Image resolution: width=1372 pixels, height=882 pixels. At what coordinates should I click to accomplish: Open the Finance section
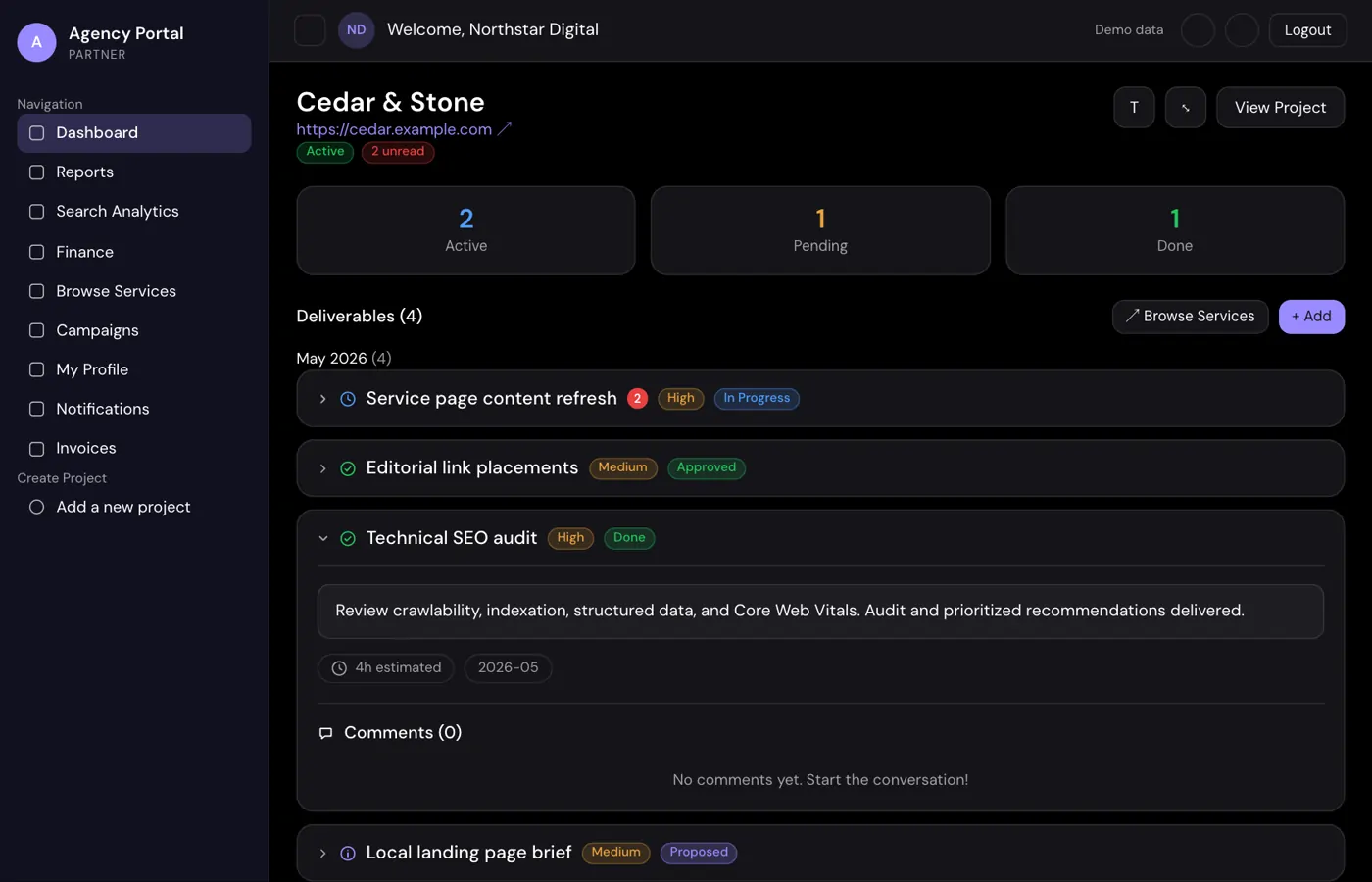point(134,252)
